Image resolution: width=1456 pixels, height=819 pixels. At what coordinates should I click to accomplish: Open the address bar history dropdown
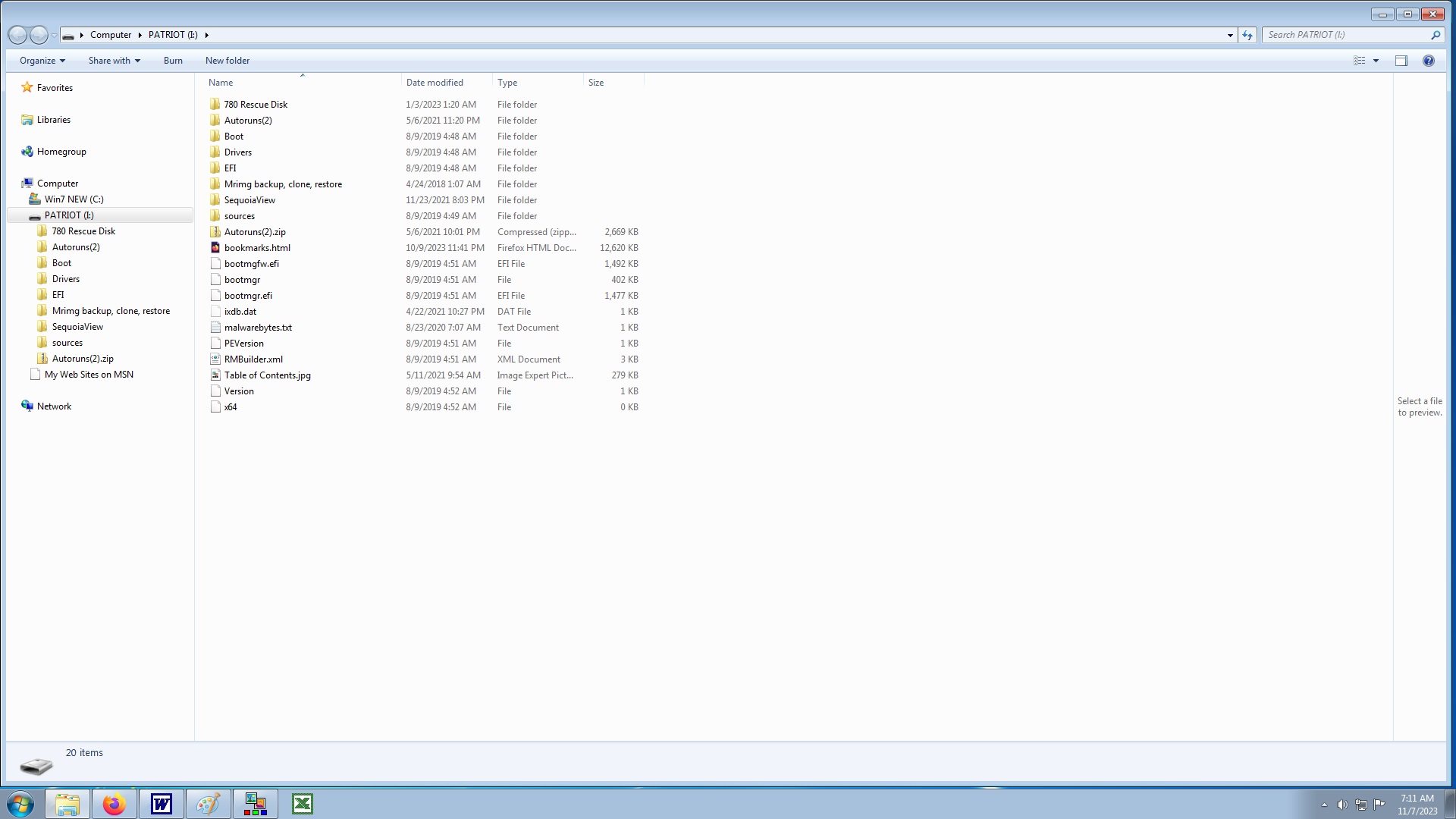1229,35
